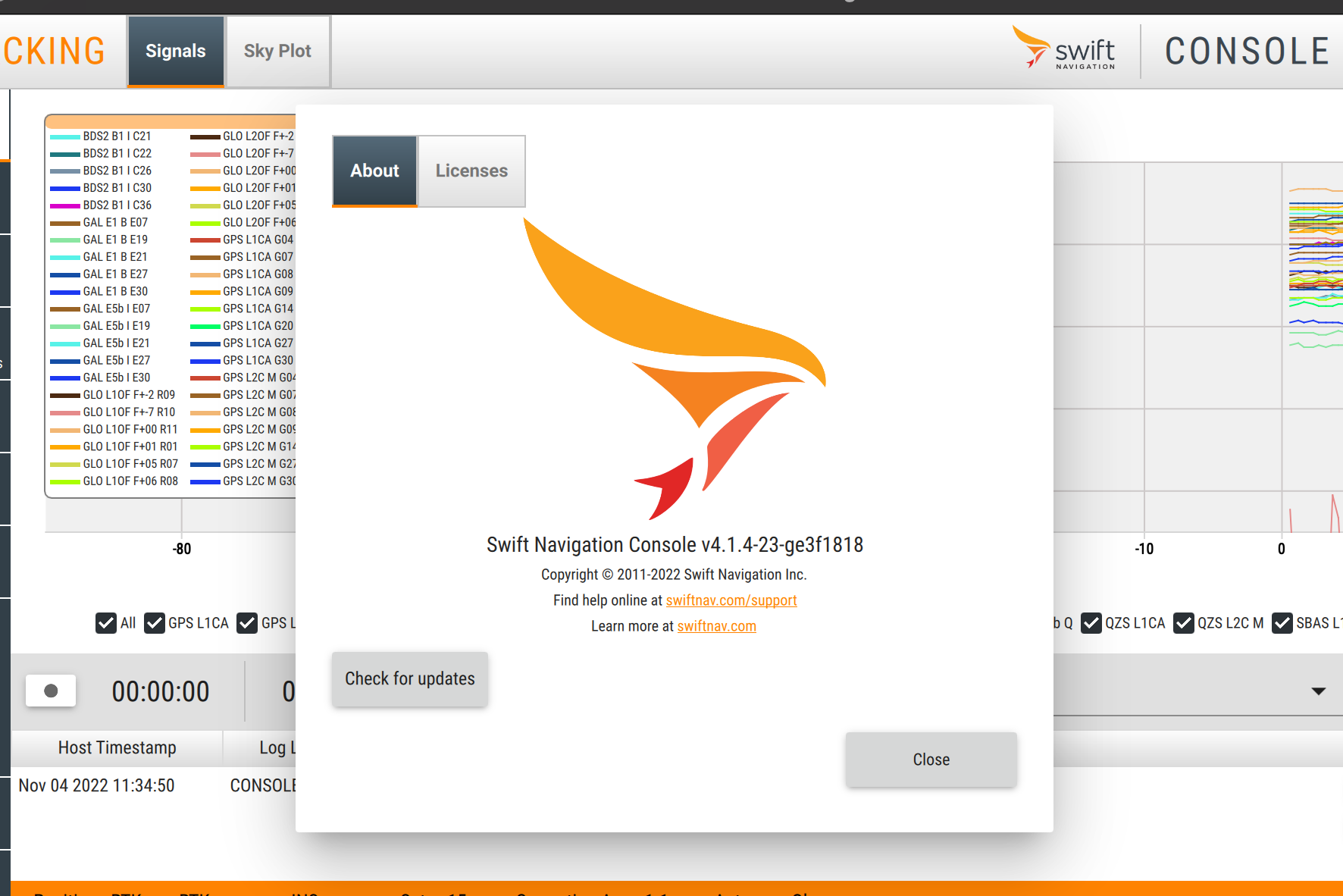
Task: Toggle the All signals checkbox
Action: coord(106,623)
